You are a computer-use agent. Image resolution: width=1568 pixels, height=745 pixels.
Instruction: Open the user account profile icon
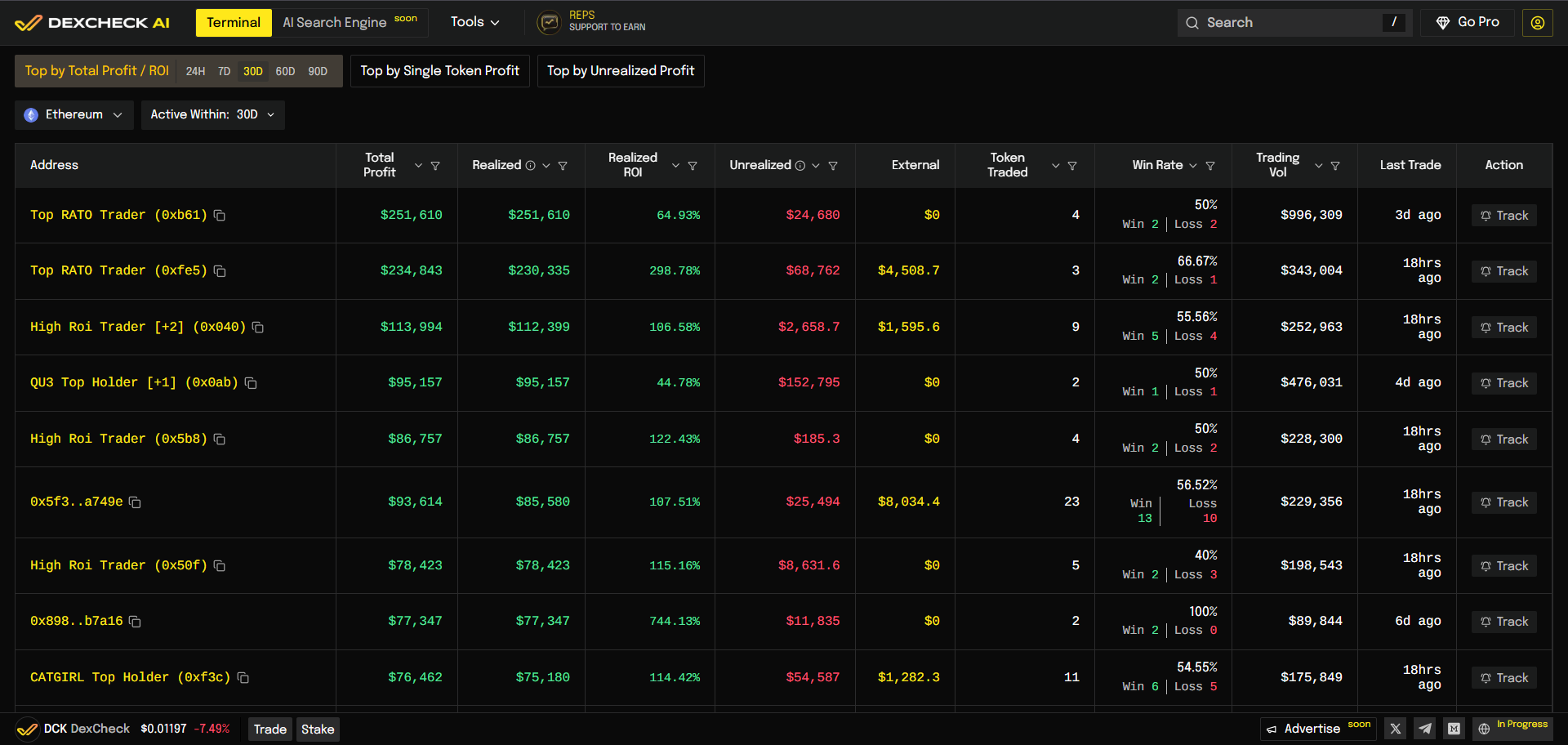click(1537, 23)
